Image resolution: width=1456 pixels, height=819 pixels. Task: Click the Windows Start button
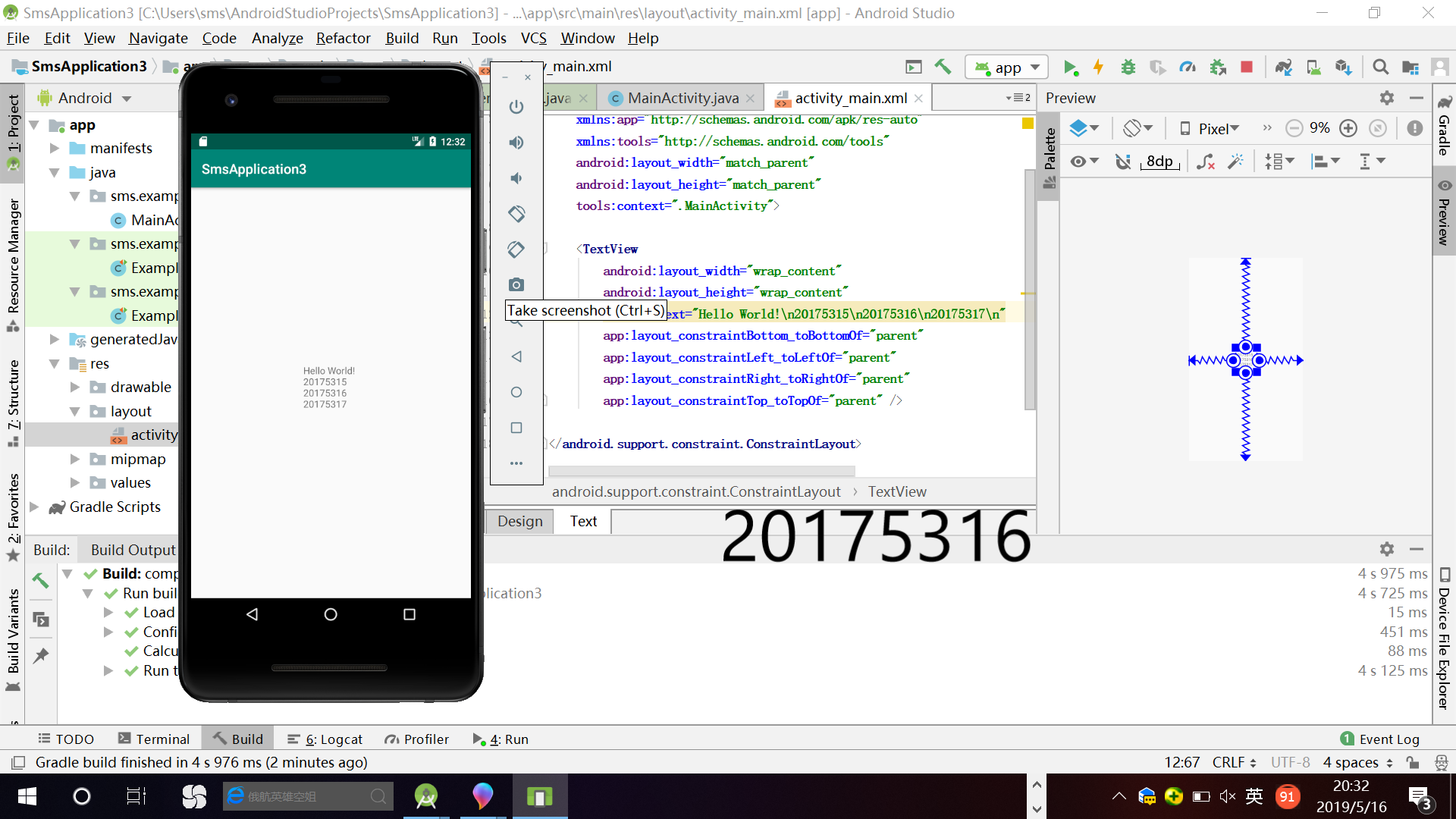(27, 796)
